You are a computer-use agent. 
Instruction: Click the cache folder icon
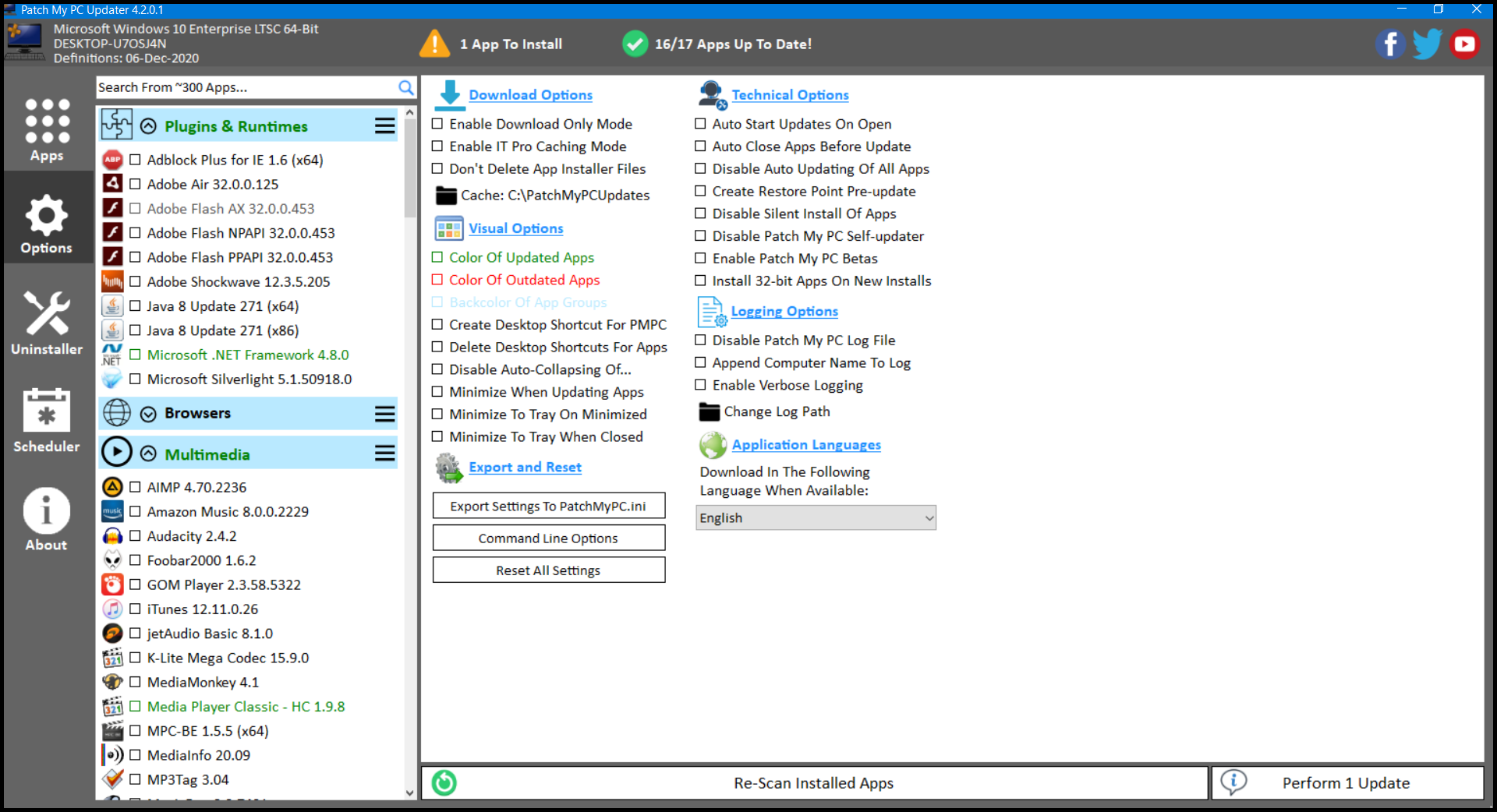pos(446,196)
